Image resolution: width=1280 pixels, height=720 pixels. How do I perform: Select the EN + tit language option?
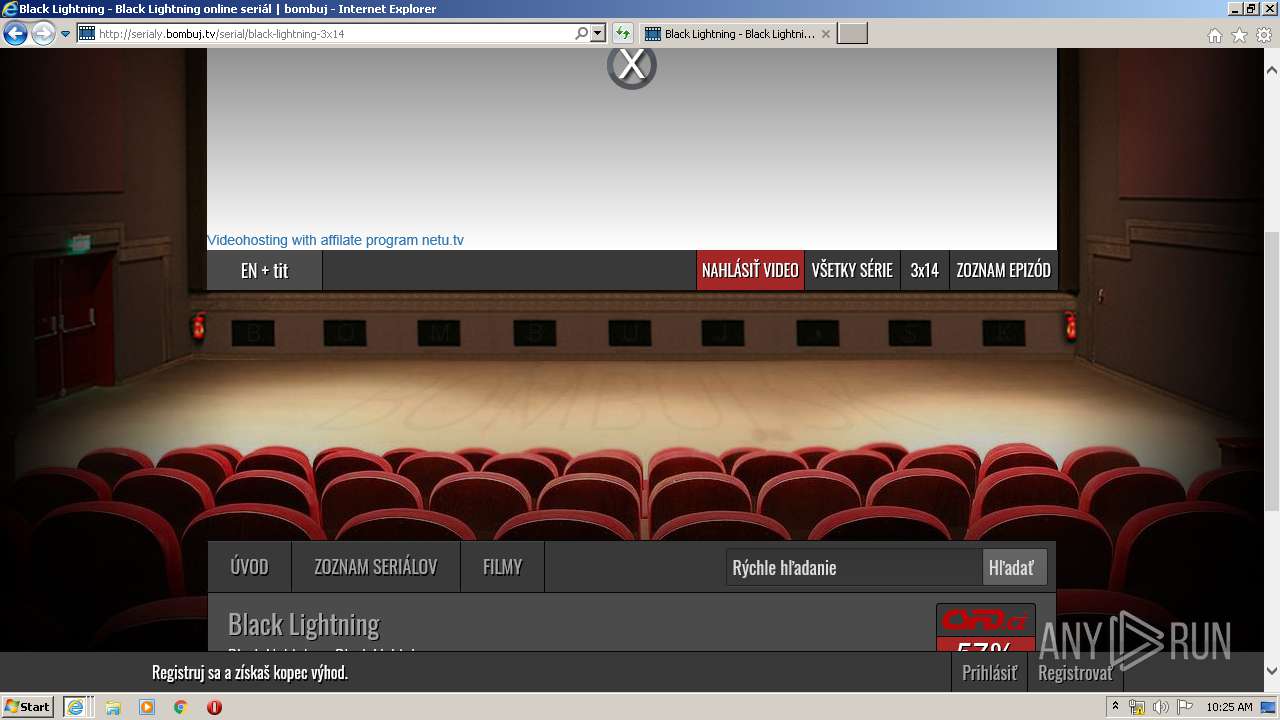265,270
